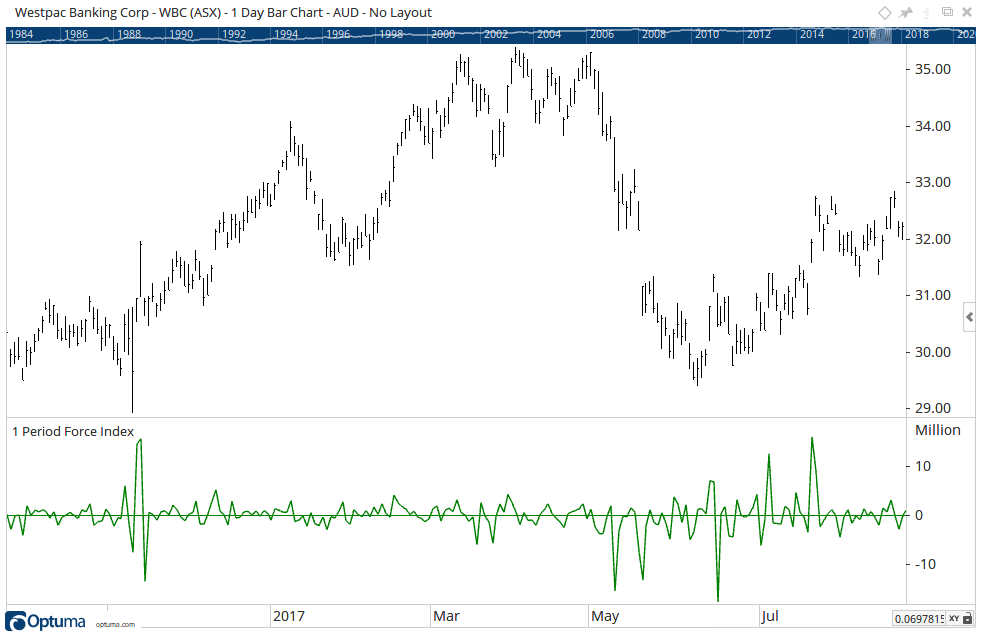Screen dimensions: 982x635
Task: Jump to 2008 on the timeline overview
Action: [x=654, y=34]
